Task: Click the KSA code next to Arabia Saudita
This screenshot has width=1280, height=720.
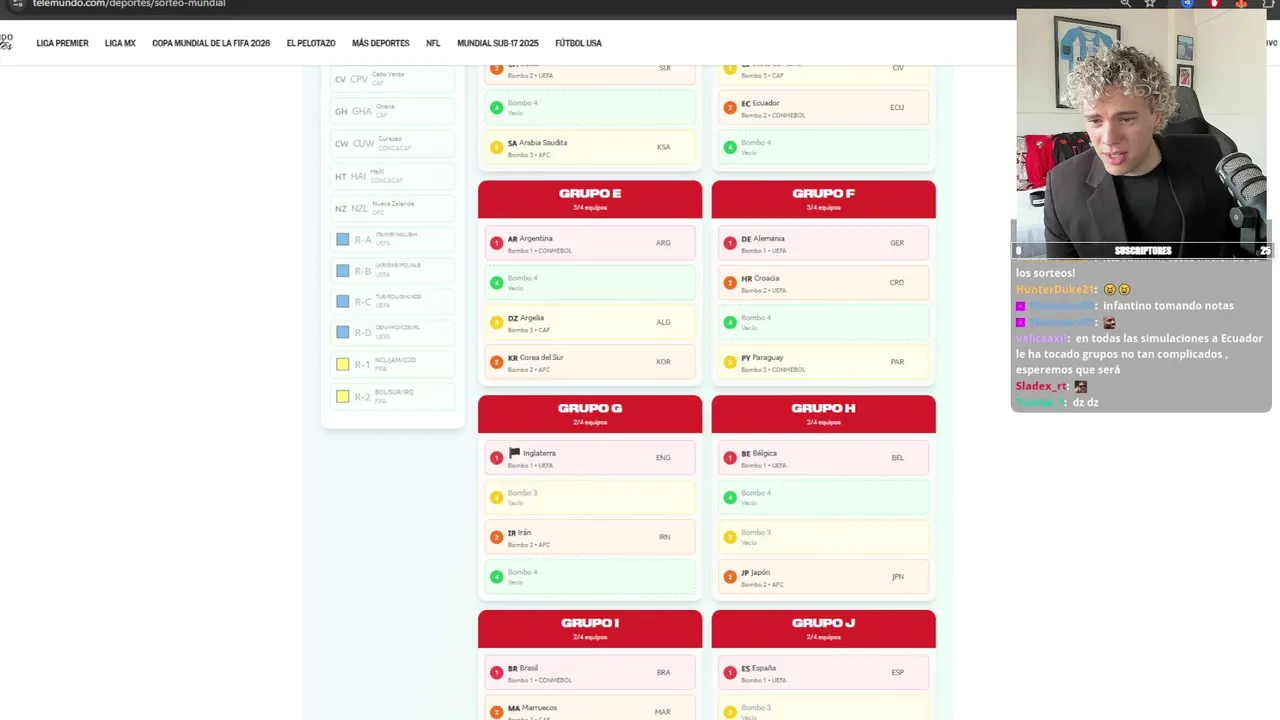Action: 664,147
